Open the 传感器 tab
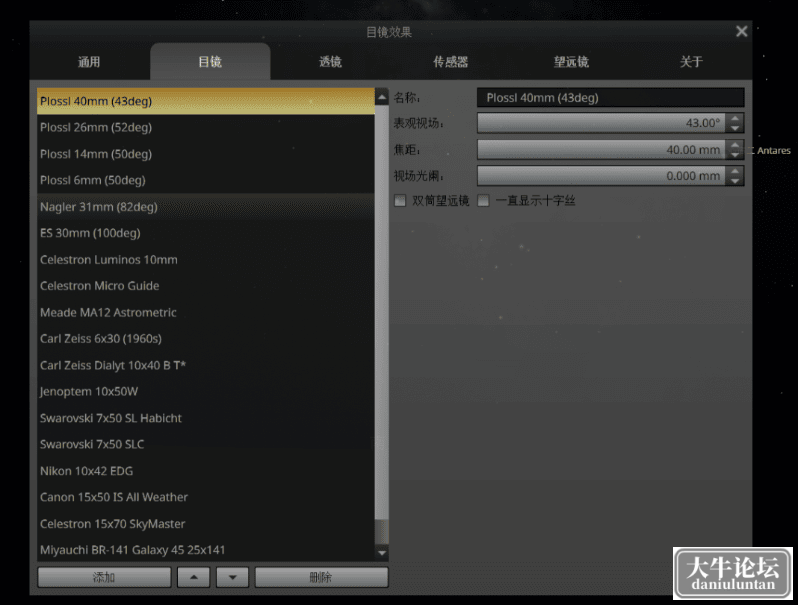 [450, 62]
